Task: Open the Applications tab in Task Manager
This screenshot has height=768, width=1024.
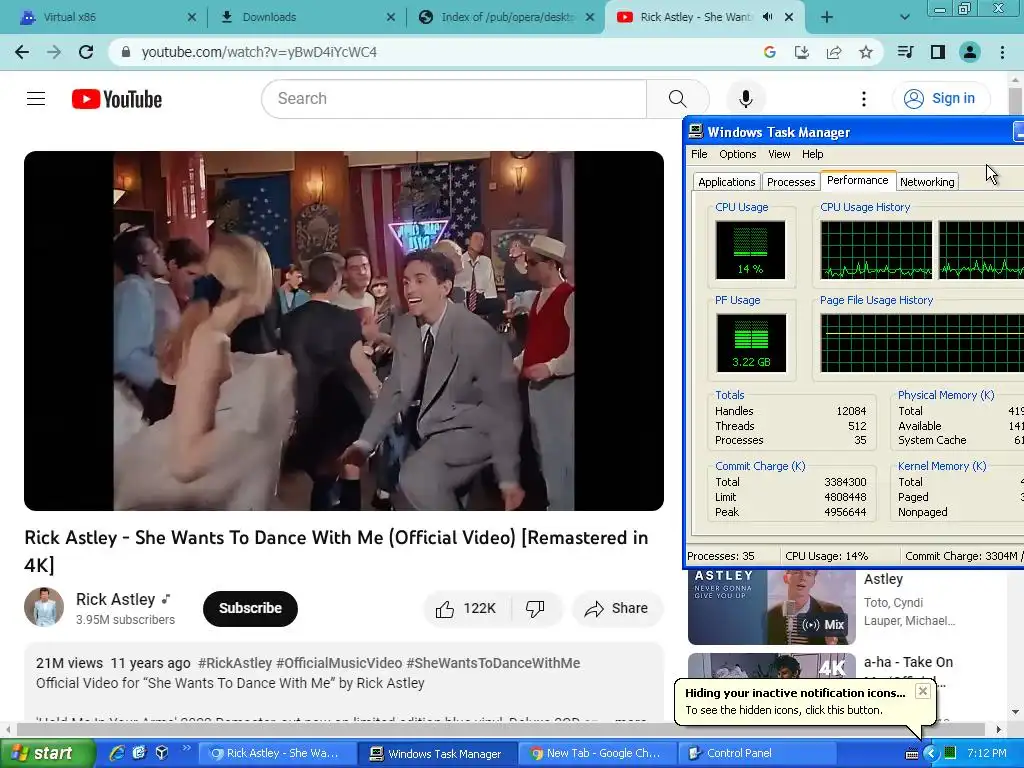Action: click(x=726, y=182)
